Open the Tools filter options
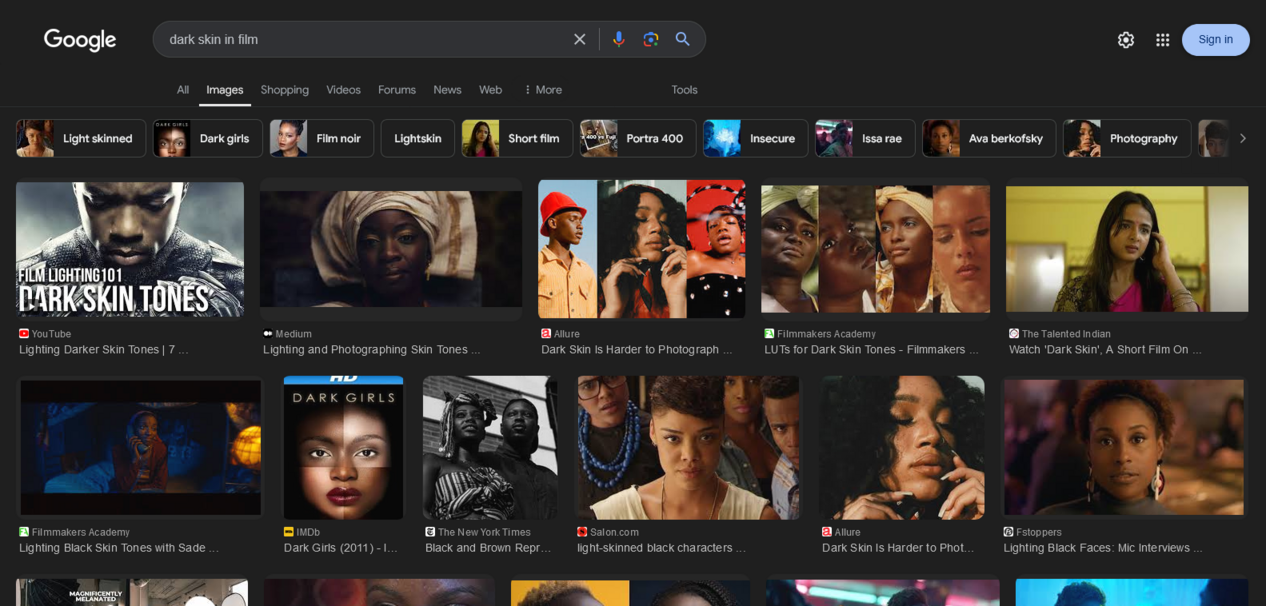This screenshot has height=606, width=1266. coord(684,90)
